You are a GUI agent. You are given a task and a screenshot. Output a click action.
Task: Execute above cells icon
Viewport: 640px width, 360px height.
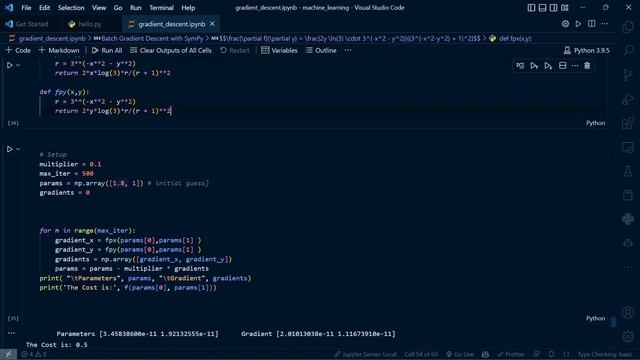(x=534, y=66)
